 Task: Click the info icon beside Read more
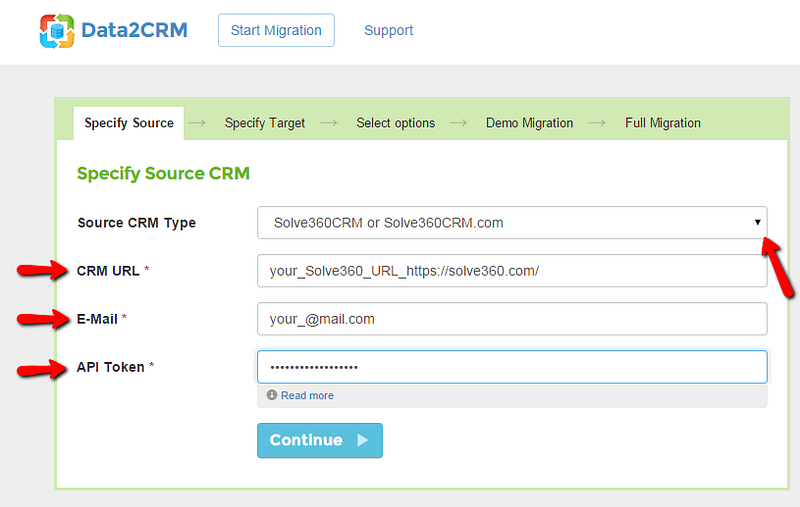click(272, 395)
